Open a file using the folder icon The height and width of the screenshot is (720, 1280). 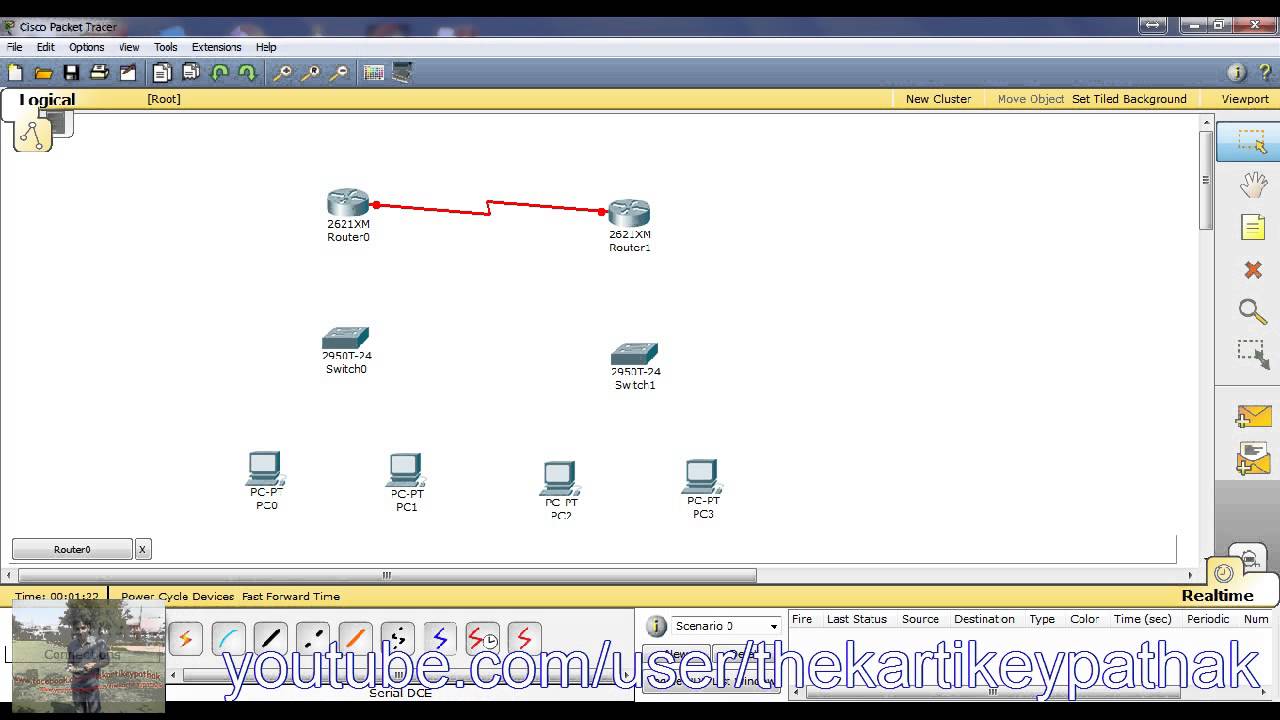(43, 73)
